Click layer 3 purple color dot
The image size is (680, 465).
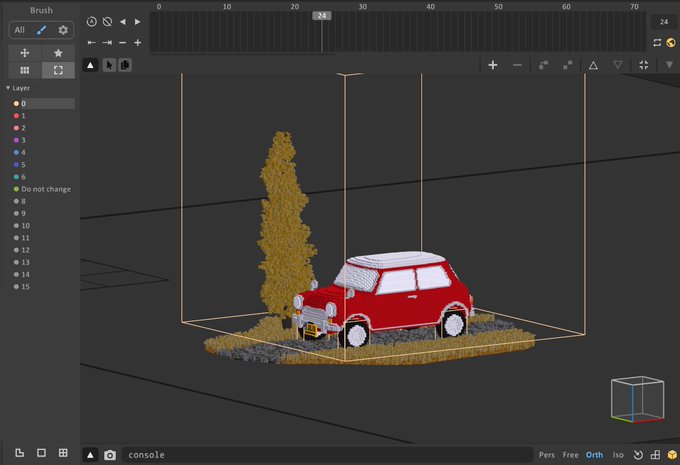pos(16,140)
